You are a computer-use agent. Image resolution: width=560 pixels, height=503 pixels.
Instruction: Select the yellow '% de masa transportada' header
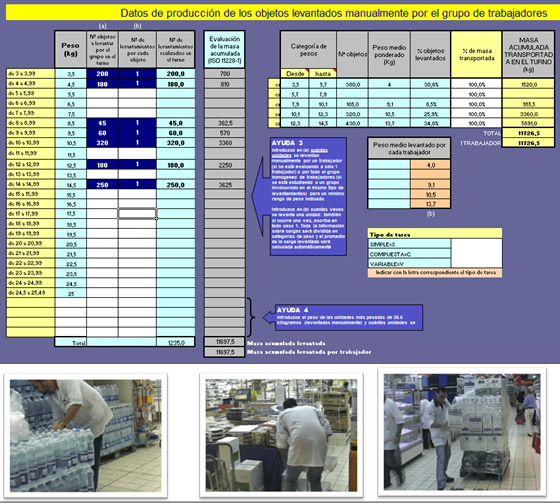click(476, 54)
